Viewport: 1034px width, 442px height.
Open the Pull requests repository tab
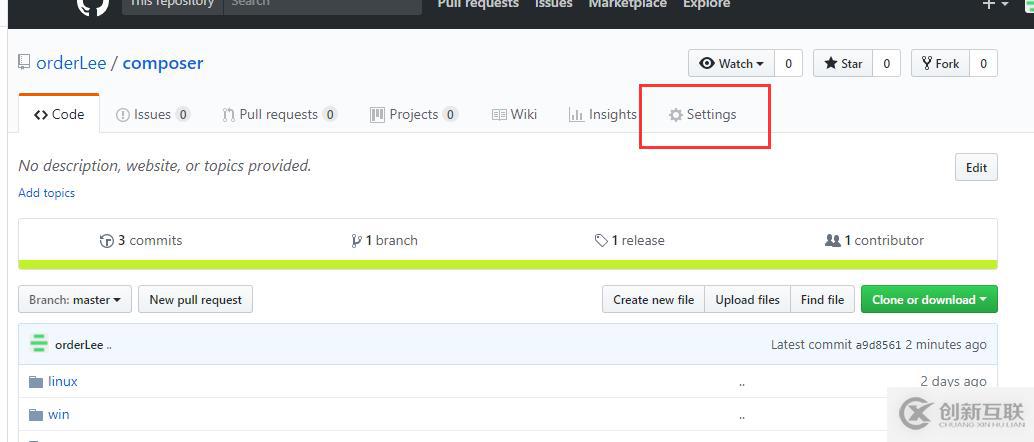point(280,114)
